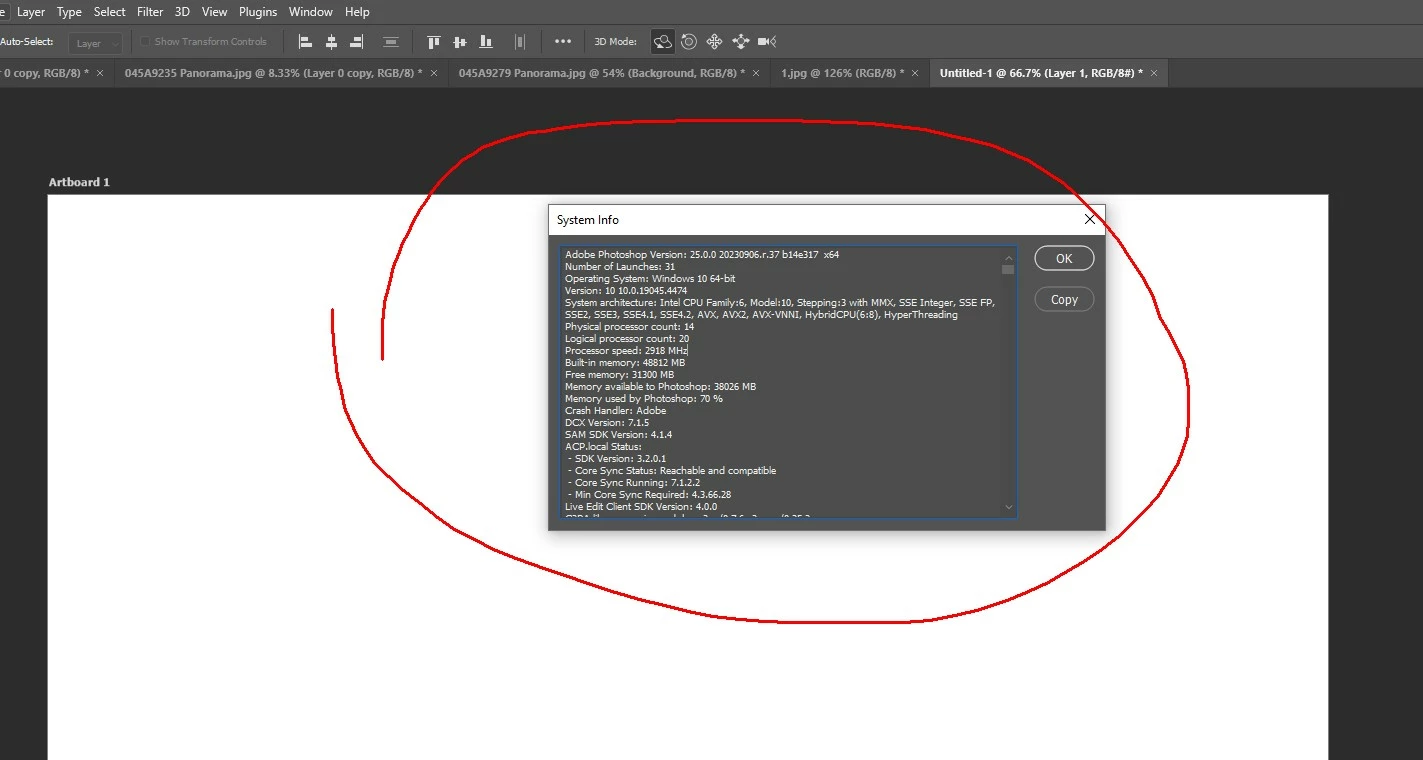
Task: Click 'Processor speed: 2918 MHz' line
Action: (x=626, y=351)
